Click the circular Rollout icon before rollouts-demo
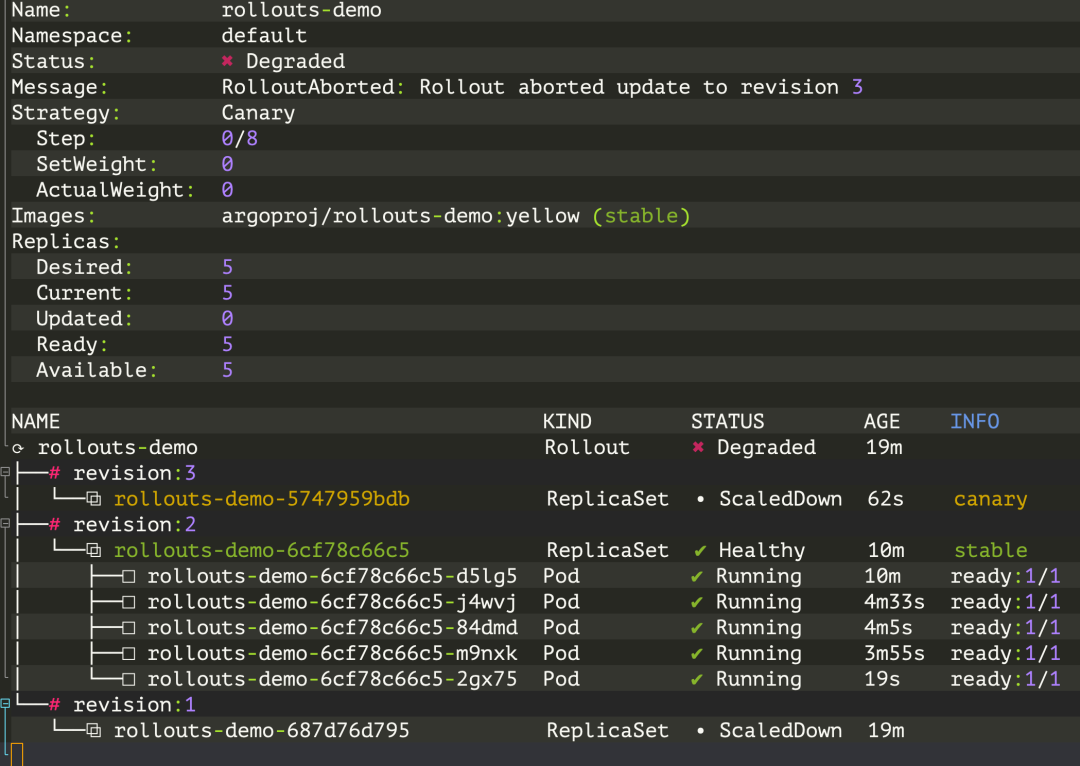This screenshot has height=766, width=1080. coord(19,448)
